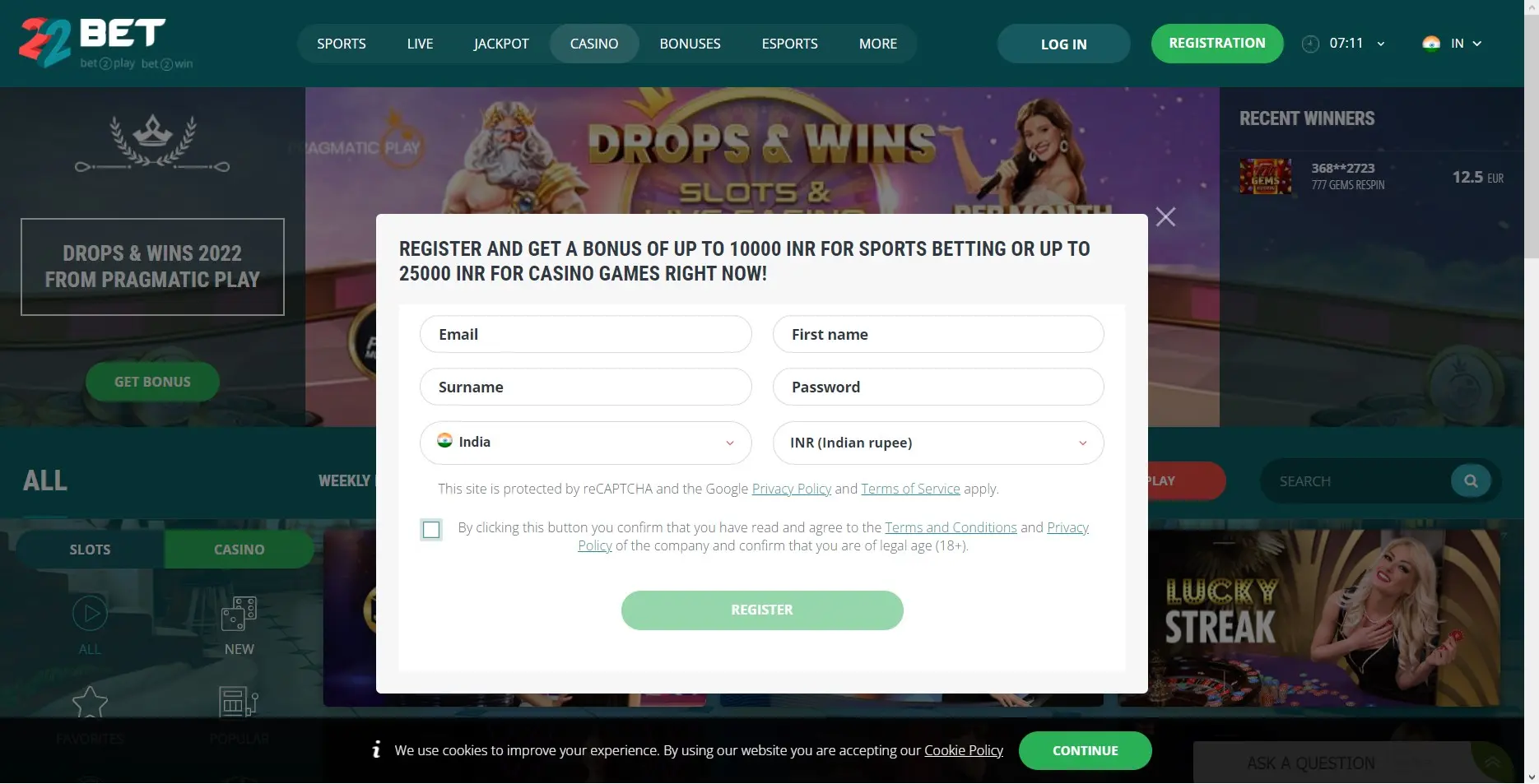Switch to the SLOTS toggle
Image resolution: width=1539 pixels, height=784 pixels.
[x=90, y=550]
